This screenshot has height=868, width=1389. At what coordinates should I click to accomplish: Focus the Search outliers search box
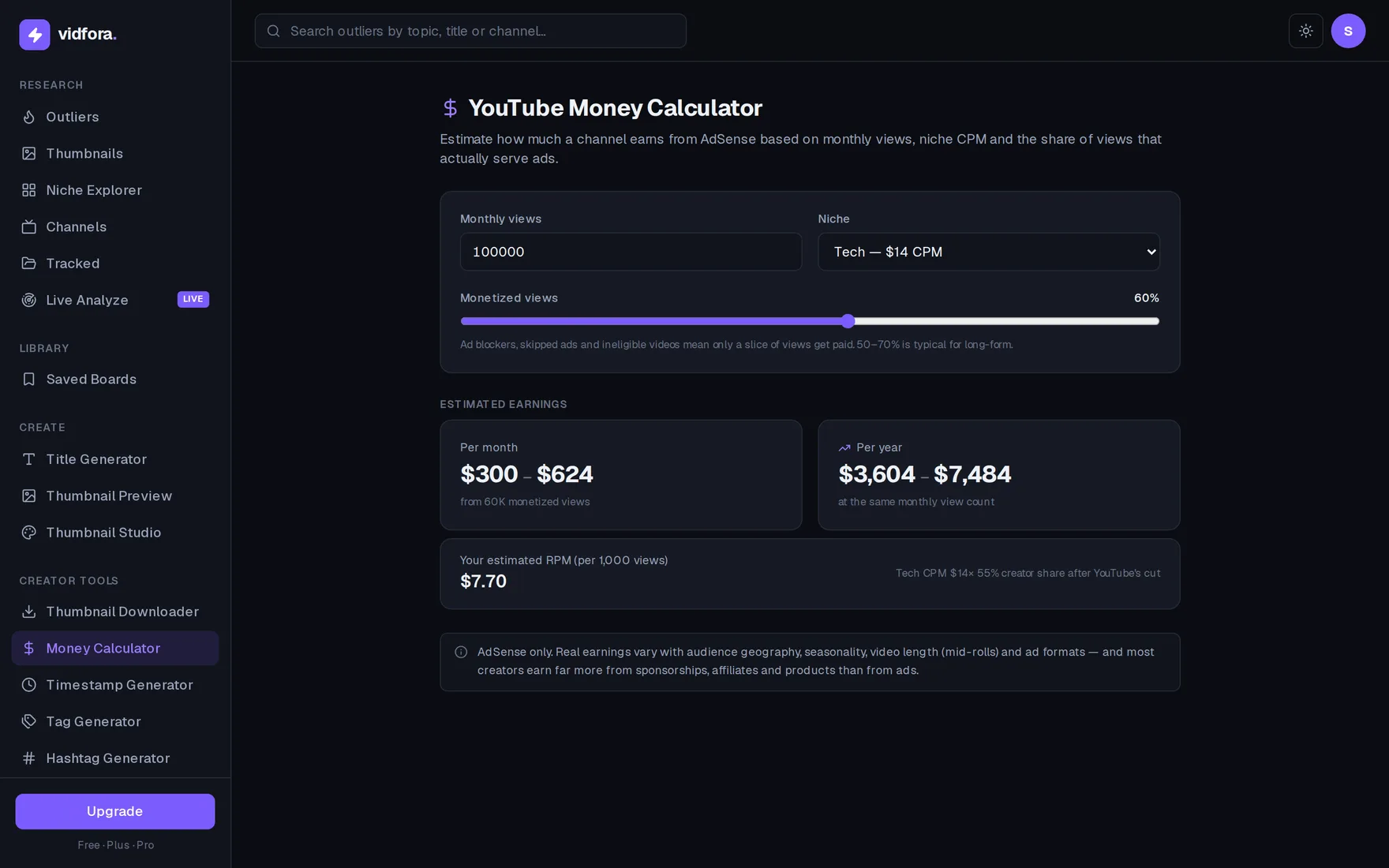(x=470, y=31)
